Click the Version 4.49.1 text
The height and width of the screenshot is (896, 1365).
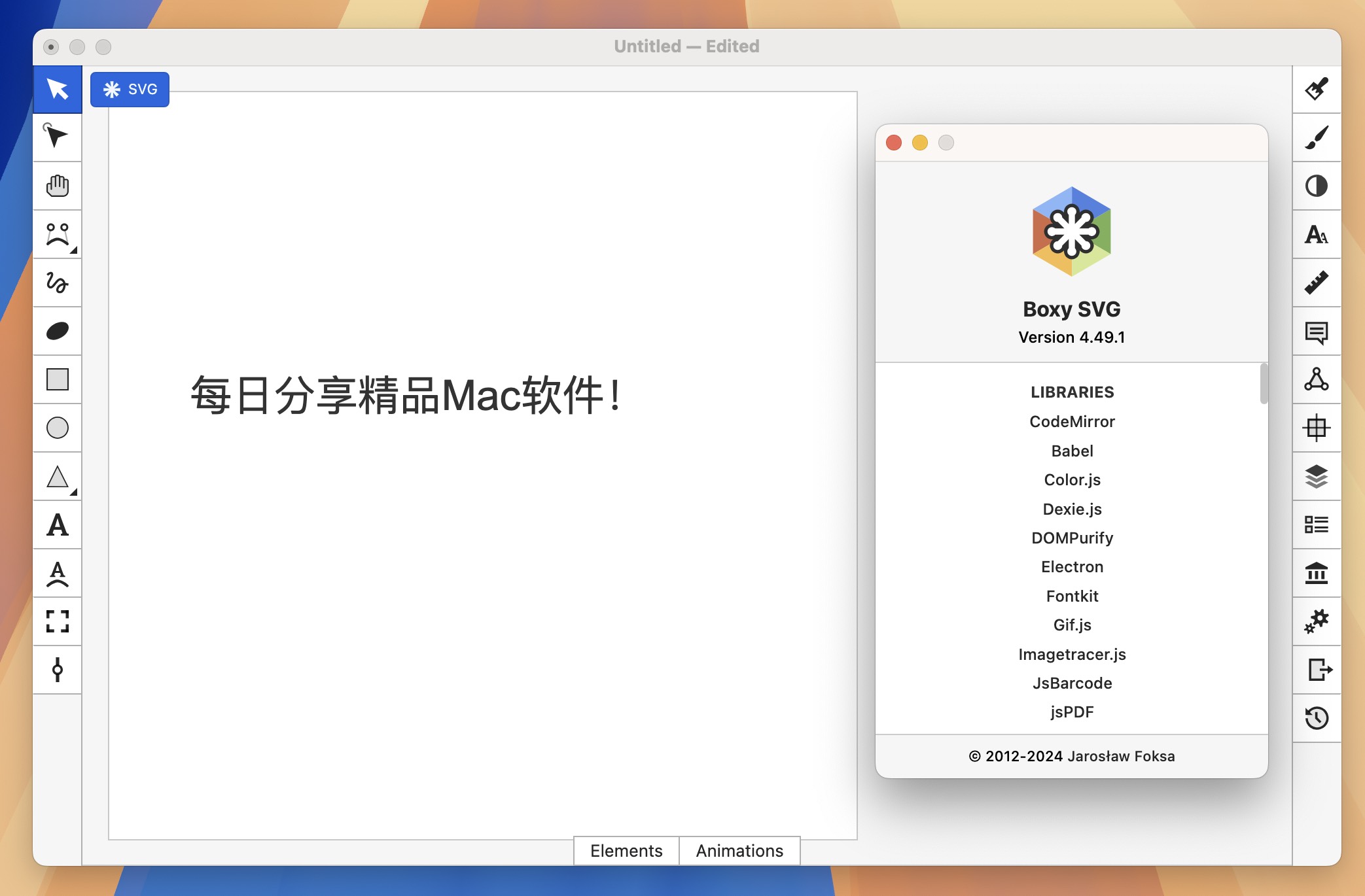tap(1072, 337)
